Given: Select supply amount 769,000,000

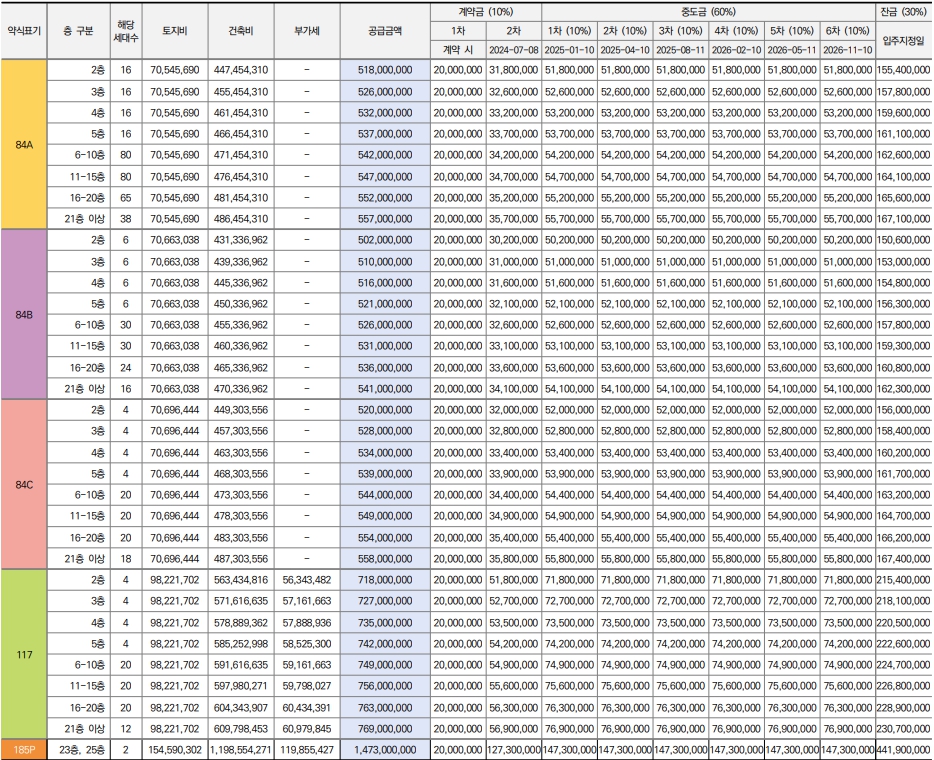Looking at the screenshot, I should tap(385, 728).
